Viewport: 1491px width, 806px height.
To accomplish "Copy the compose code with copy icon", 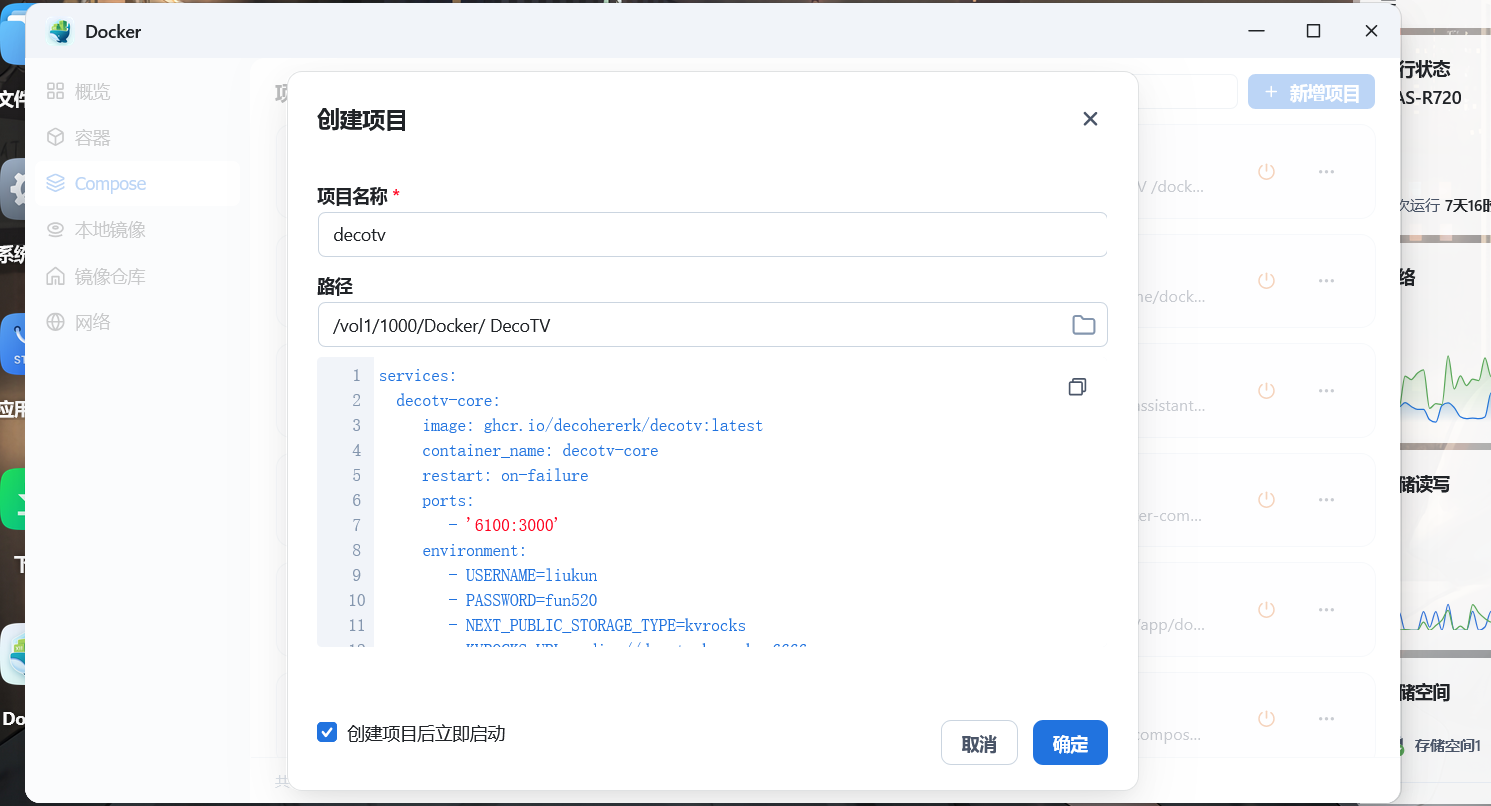I will 1077,387.
